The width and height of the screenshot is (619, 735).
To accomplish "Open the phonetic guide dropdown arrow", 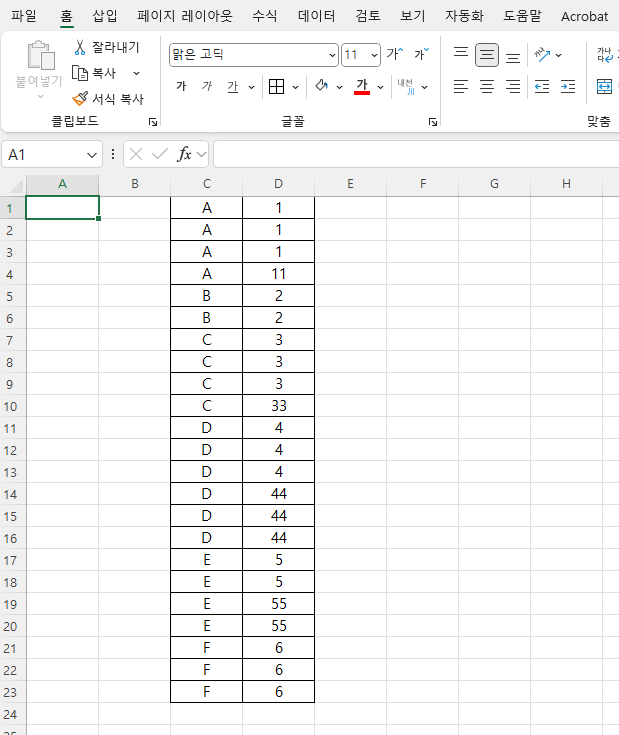I will coord(425,87).
